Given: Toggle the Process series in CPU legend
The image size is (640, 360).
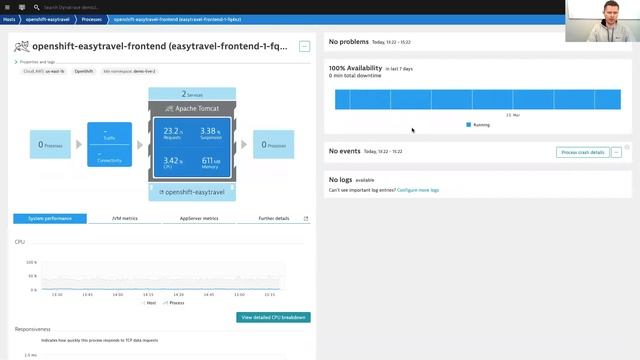Looking at the screenshot, I should coord(174,303).
